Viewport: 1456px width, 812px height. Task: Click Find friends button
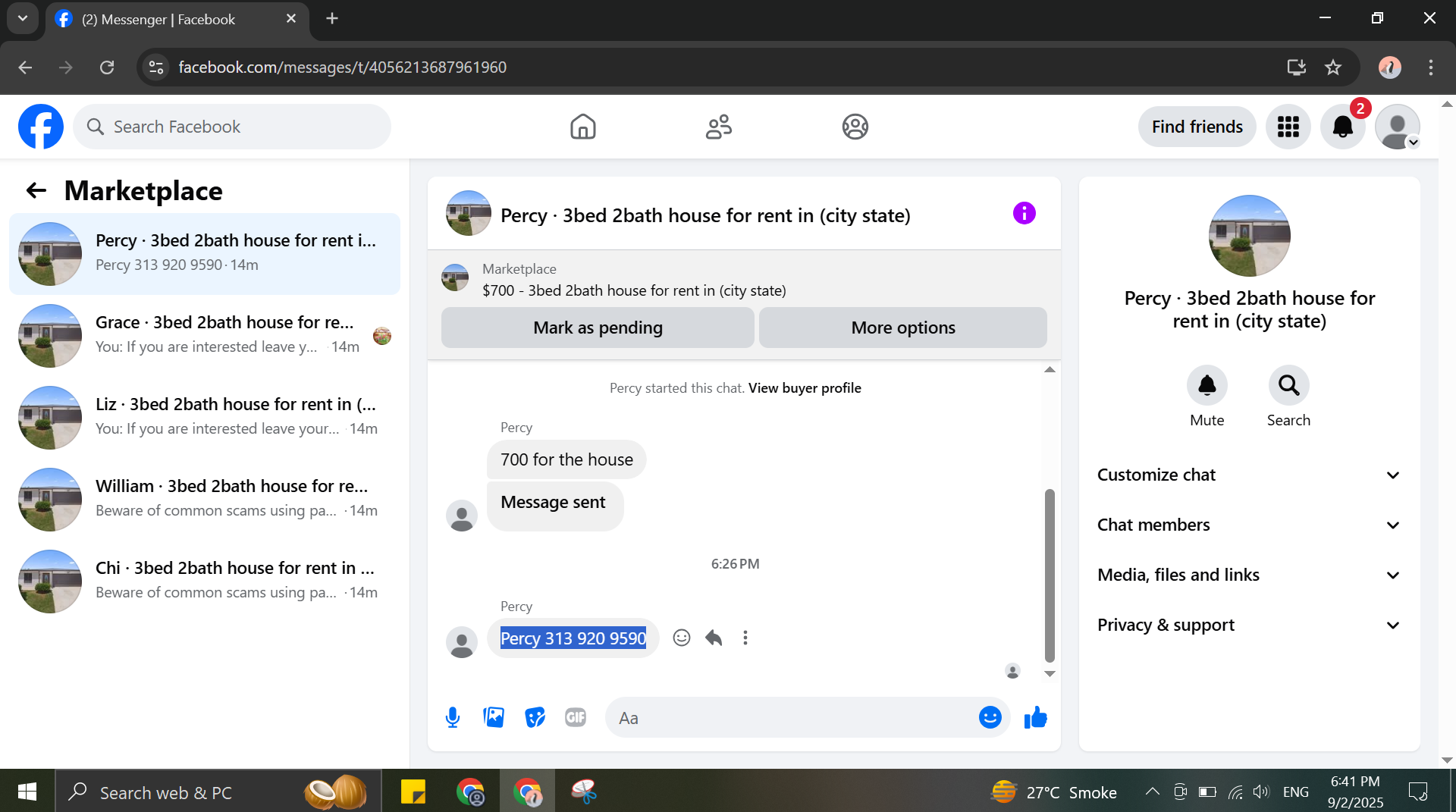(1197, 127)
